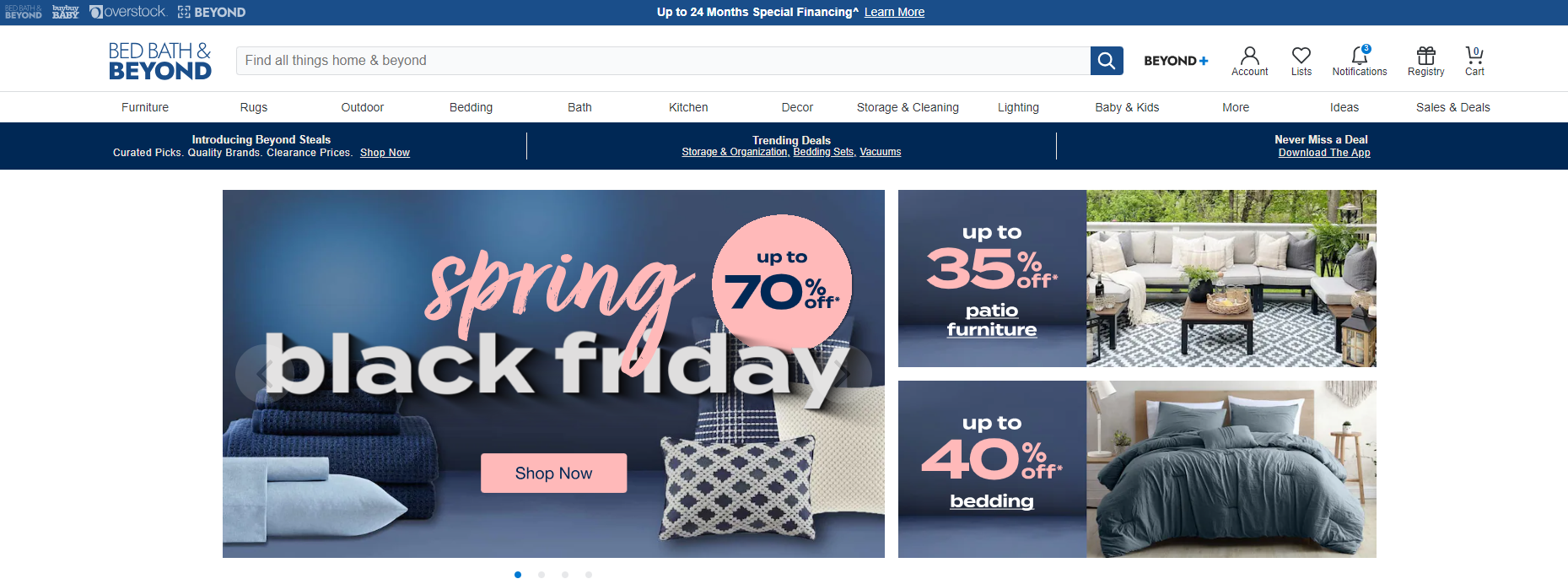This screenshot has width=1568, height=579.
Task: Select the second carousel dot
Action: click(542, 575)
